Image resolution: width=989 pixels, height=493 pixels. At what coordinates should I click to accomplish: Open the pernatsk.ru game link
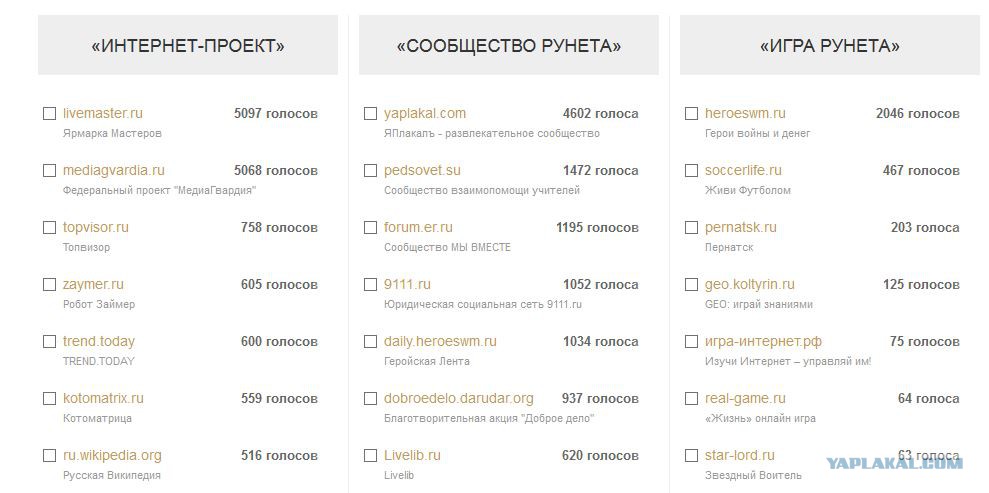tap(740, 228)
